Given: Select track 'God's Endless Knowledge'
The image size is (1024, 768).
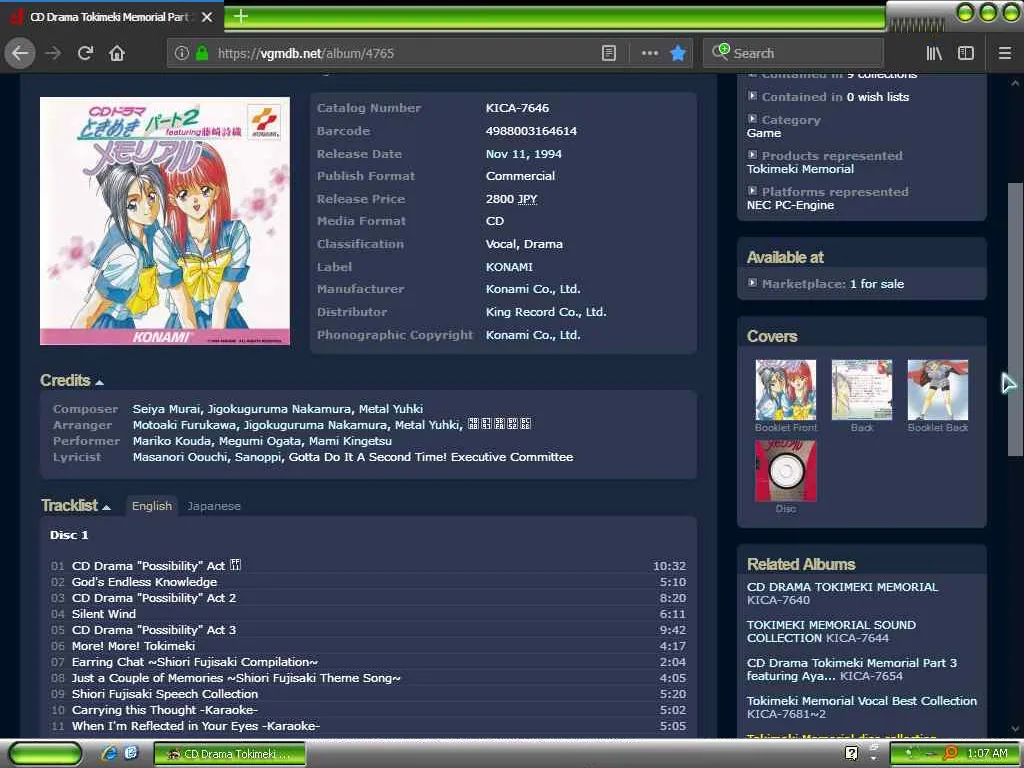Looking at the screenshot, I should pyautogui.click(x=144, y=582).
